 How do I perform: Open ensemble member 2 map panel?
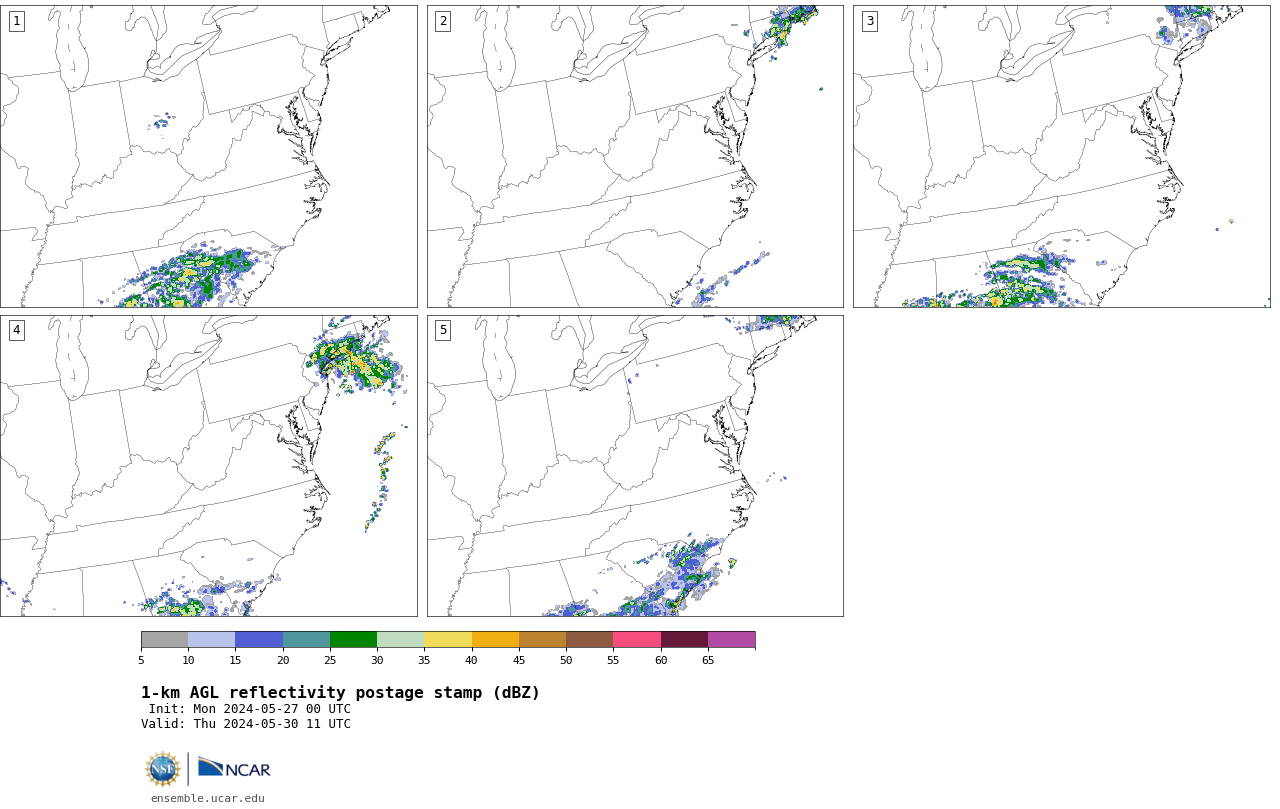coord(635,156)
